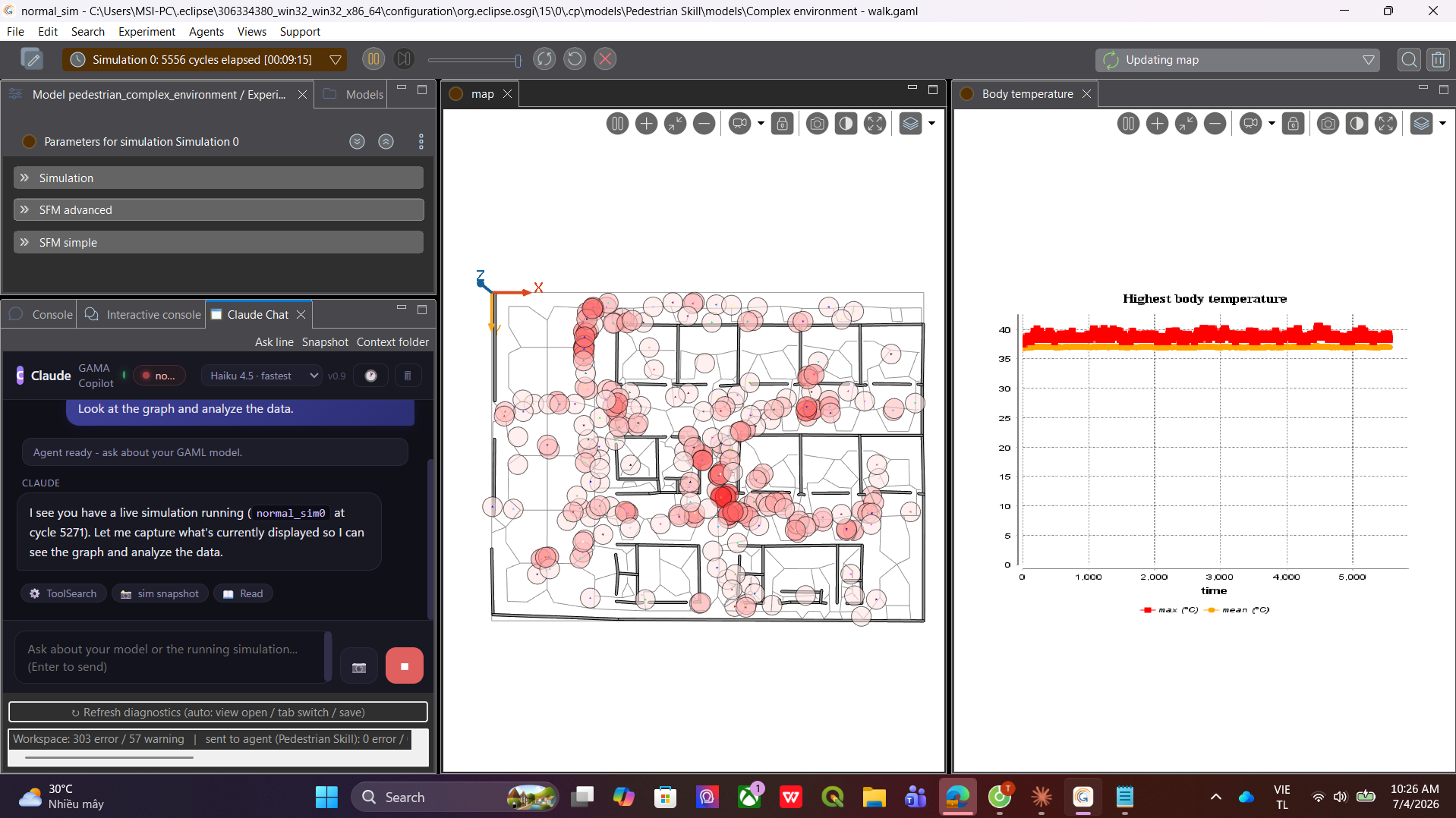Open the map camera presets dropdown arrow

tap(761, 124)
